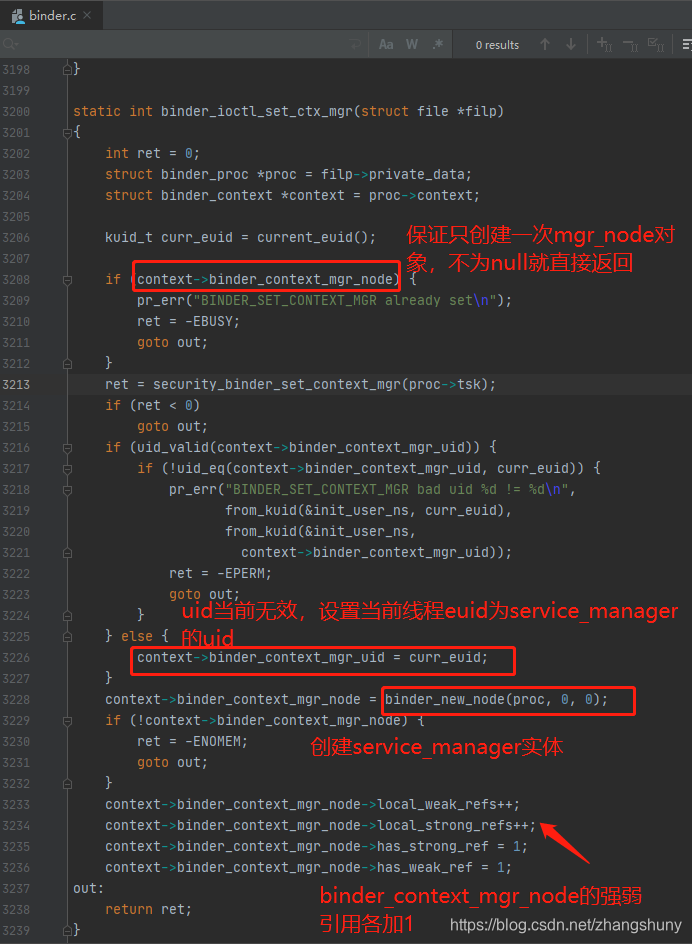Click 'binder_new_node(proc, 0, 0)' call
Screen dimensions: 692x944
click(492, 700)
